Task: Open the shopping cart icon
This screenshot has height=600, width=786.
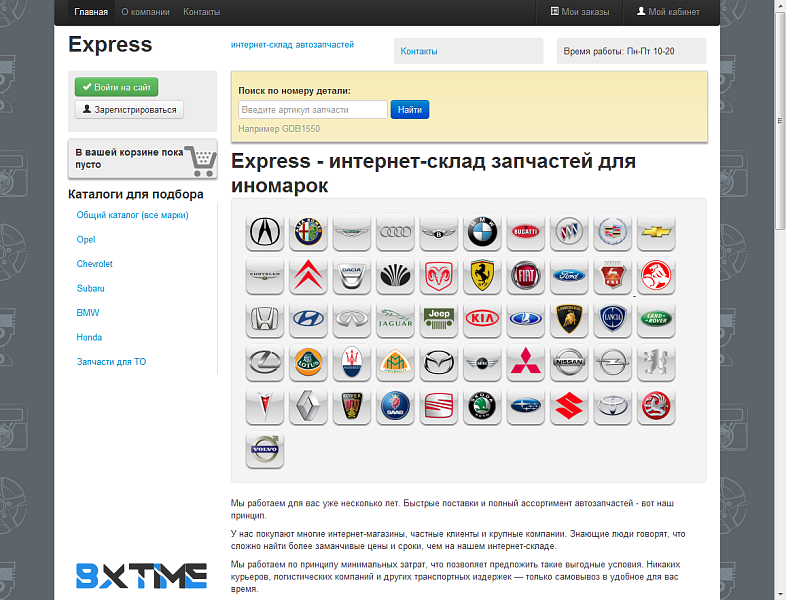Action: point(202,161)
